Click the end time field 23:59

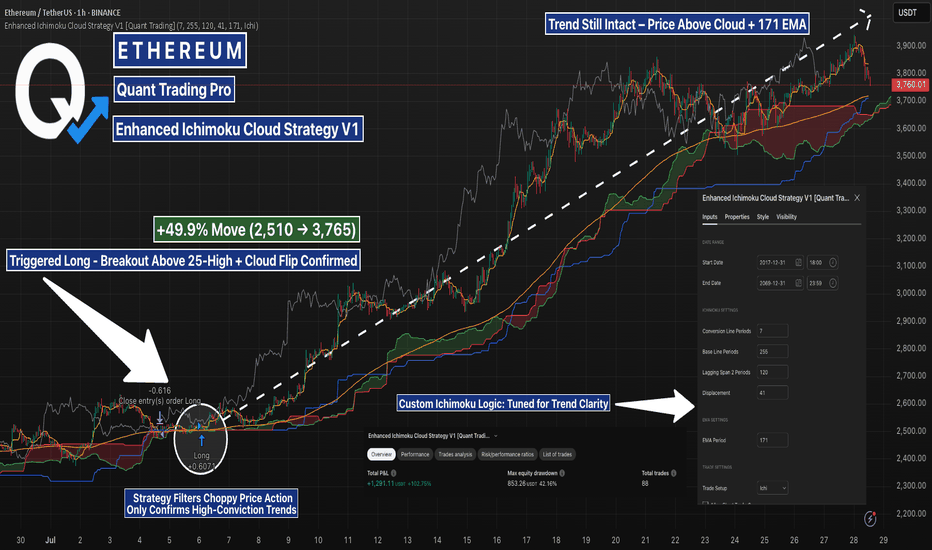click(x=822, y=283)
